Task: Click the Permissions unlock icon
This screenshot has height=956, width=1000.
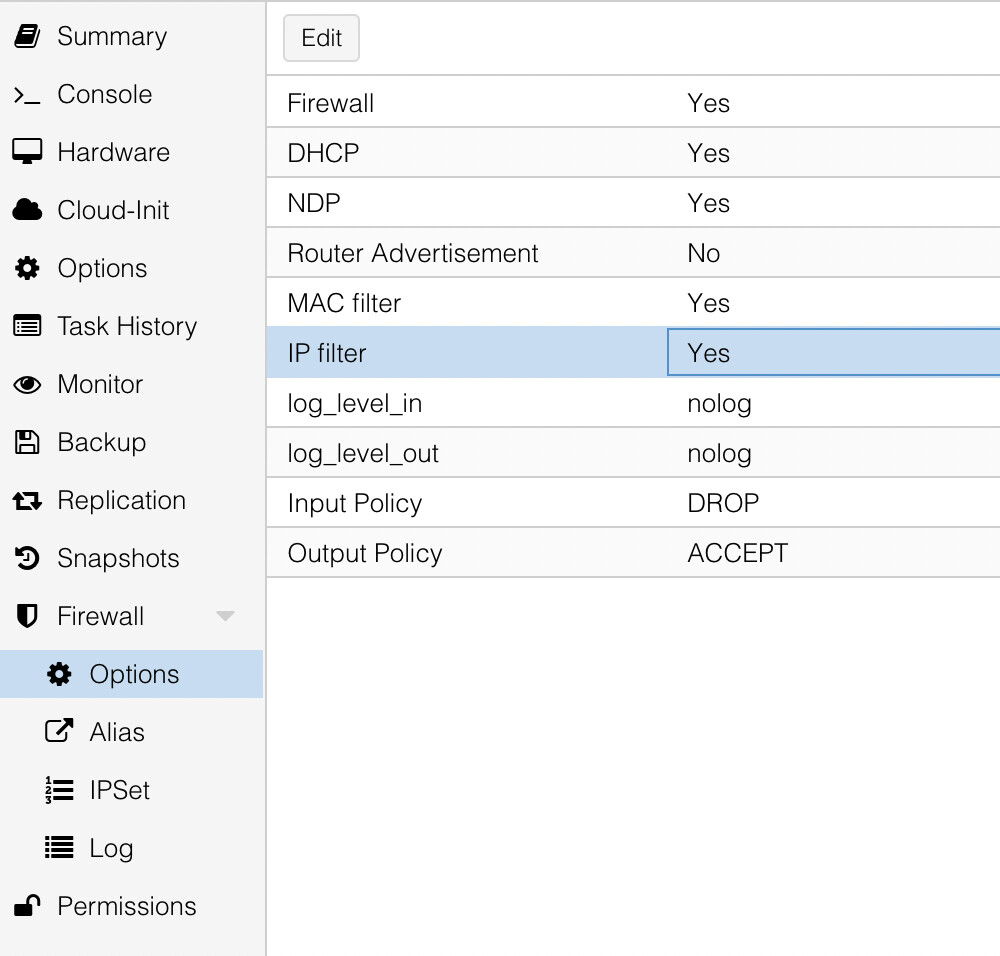Action: (x=27, y=906)
